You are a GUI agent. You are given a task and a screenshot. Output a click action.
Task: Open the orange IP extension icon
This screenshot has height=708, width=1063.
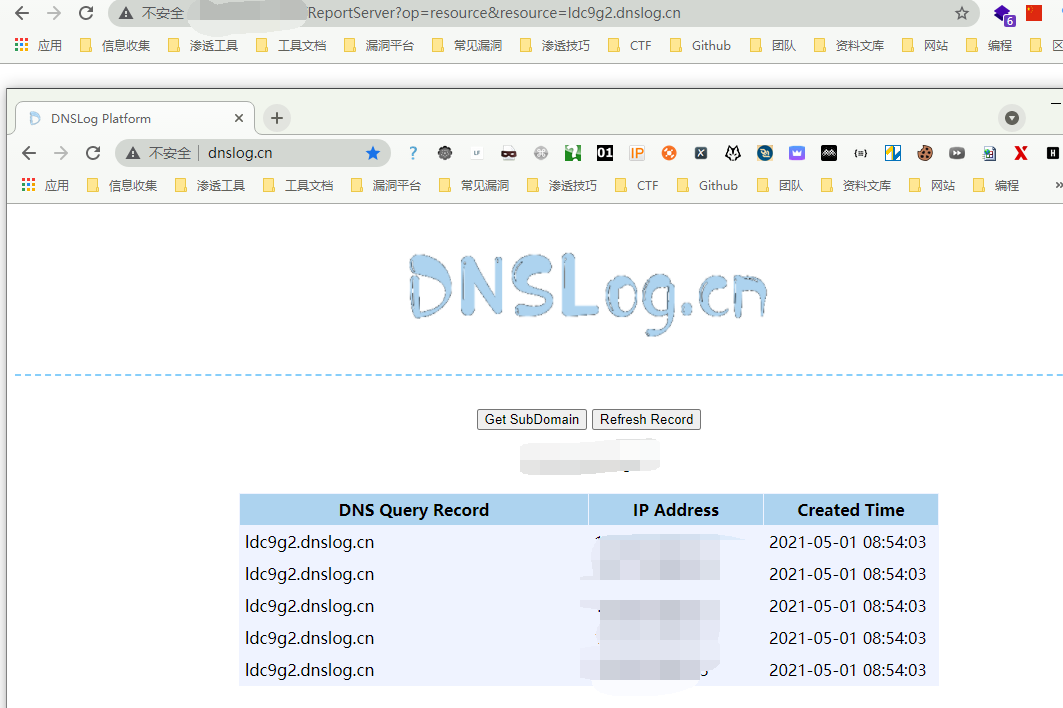pyautogui.click(x=637, y=153)
